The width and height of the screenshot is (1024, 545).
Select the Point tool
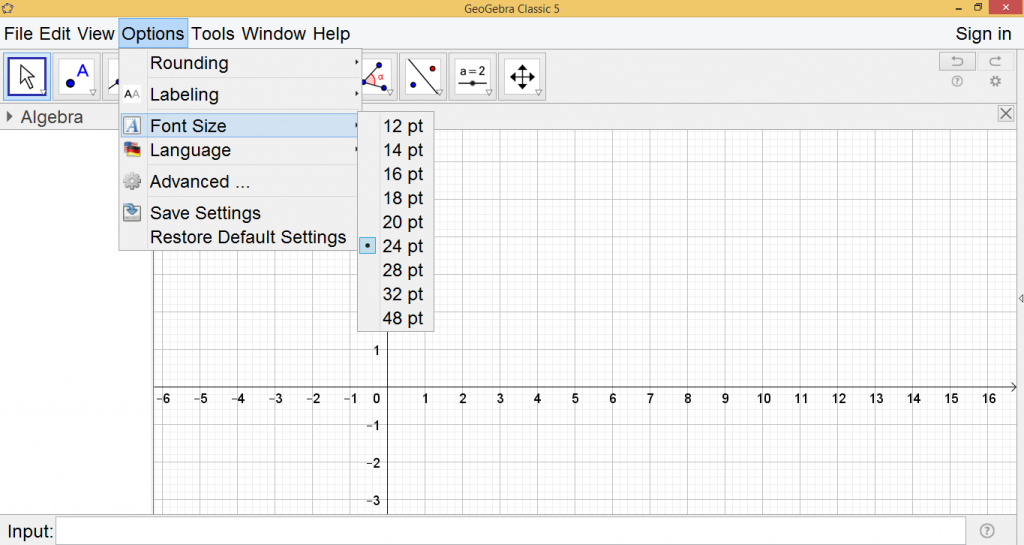pos(77,76)
